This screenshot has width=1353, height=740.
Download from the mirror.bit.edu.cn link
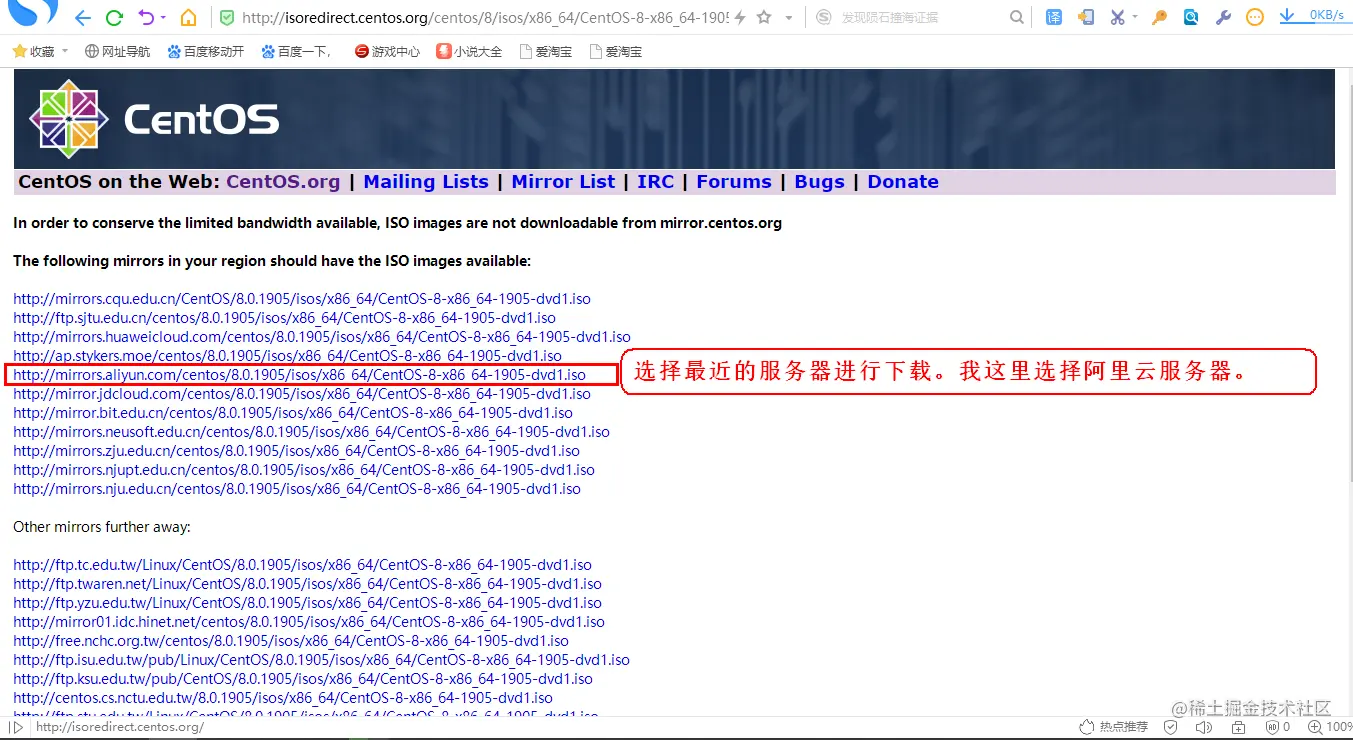coord(293,413)
